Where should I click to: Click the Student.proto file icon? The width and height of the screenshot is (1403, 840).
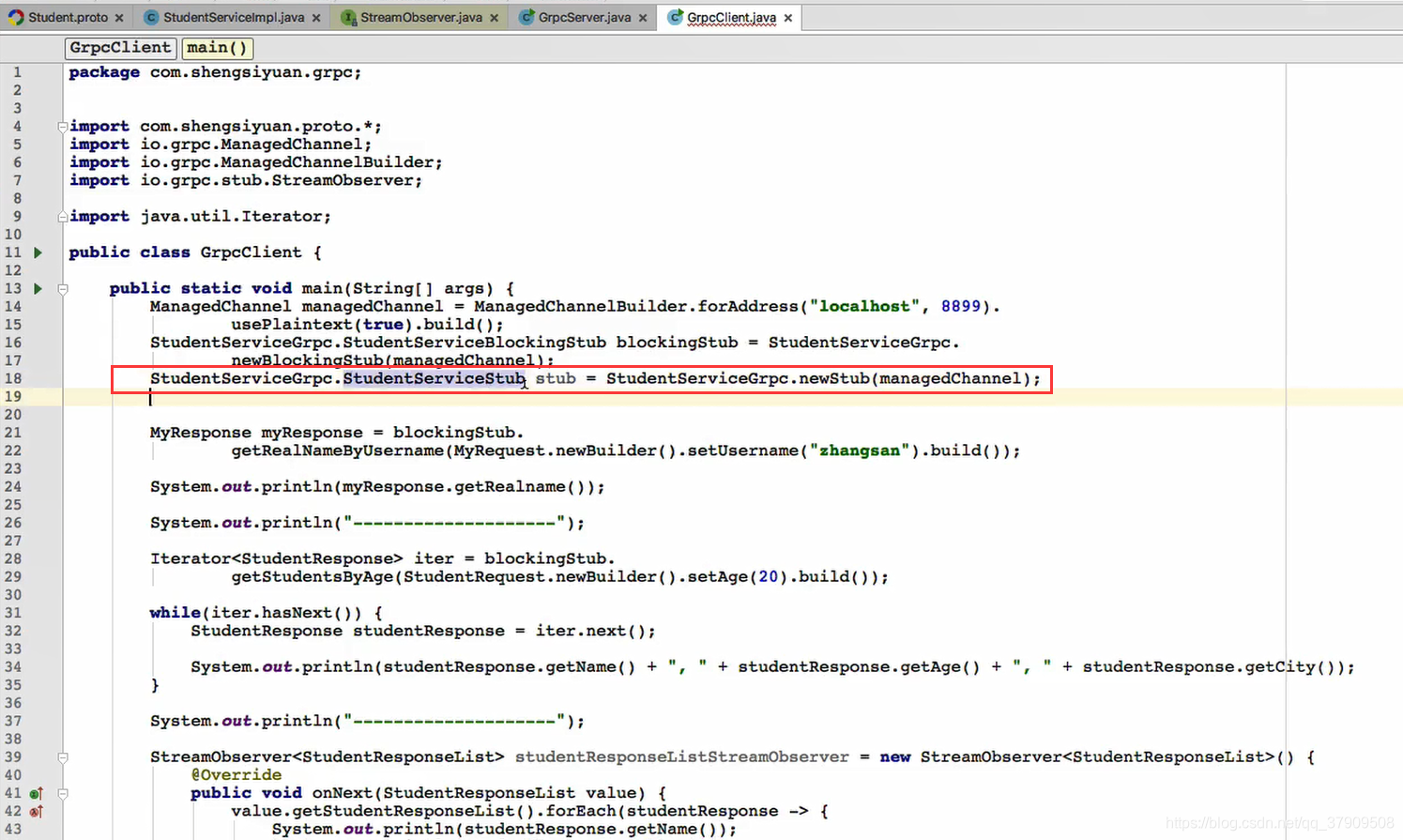pos(16,18)
